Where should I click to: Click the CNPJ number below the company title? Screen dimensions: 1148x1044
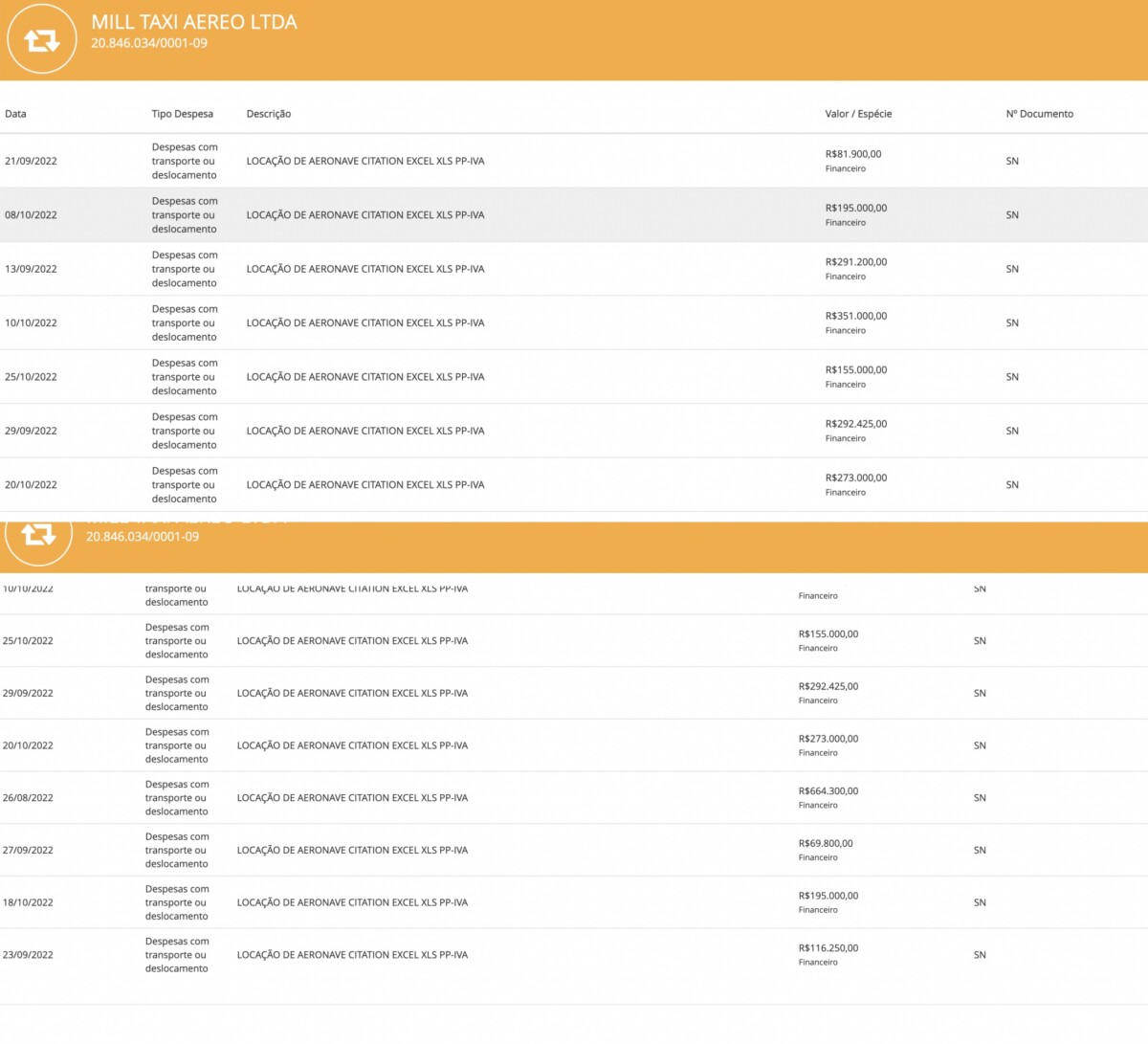pyautogui.click(x=149, y=43)
